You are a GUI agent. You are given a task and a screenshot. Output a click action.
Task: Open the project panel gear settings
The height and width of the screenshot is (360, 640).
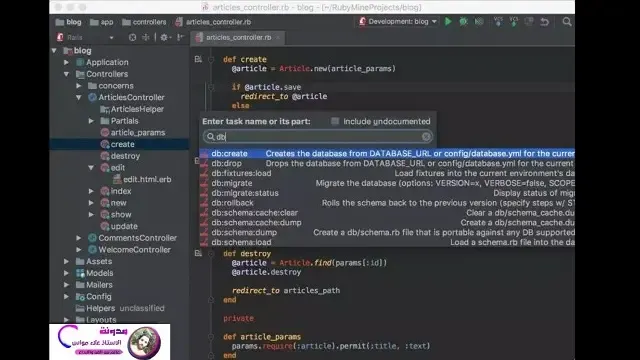pyautogui.click(x=164, y=38)
